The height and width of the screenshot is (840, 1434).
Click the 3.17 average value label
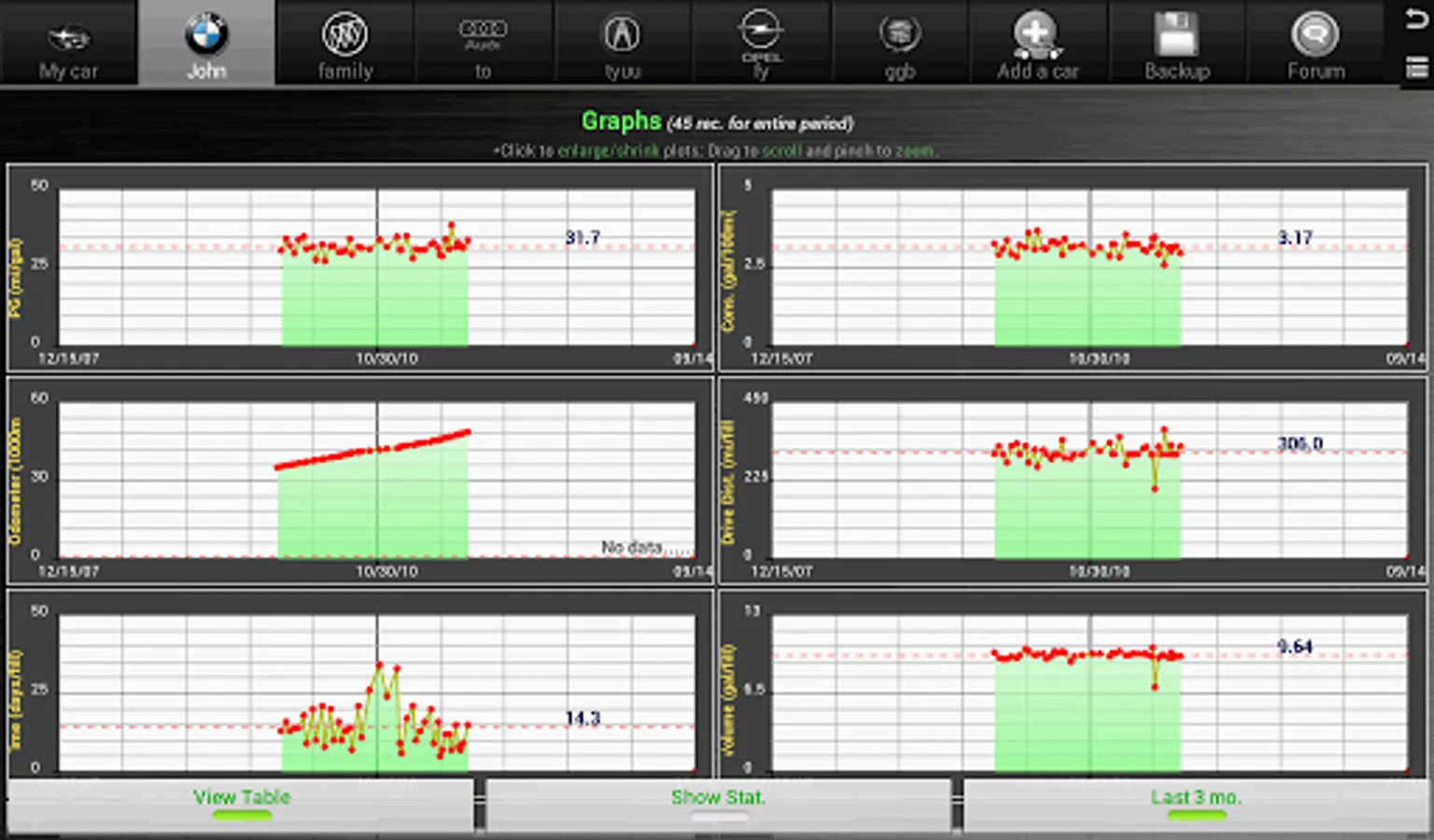[1295, 238]
